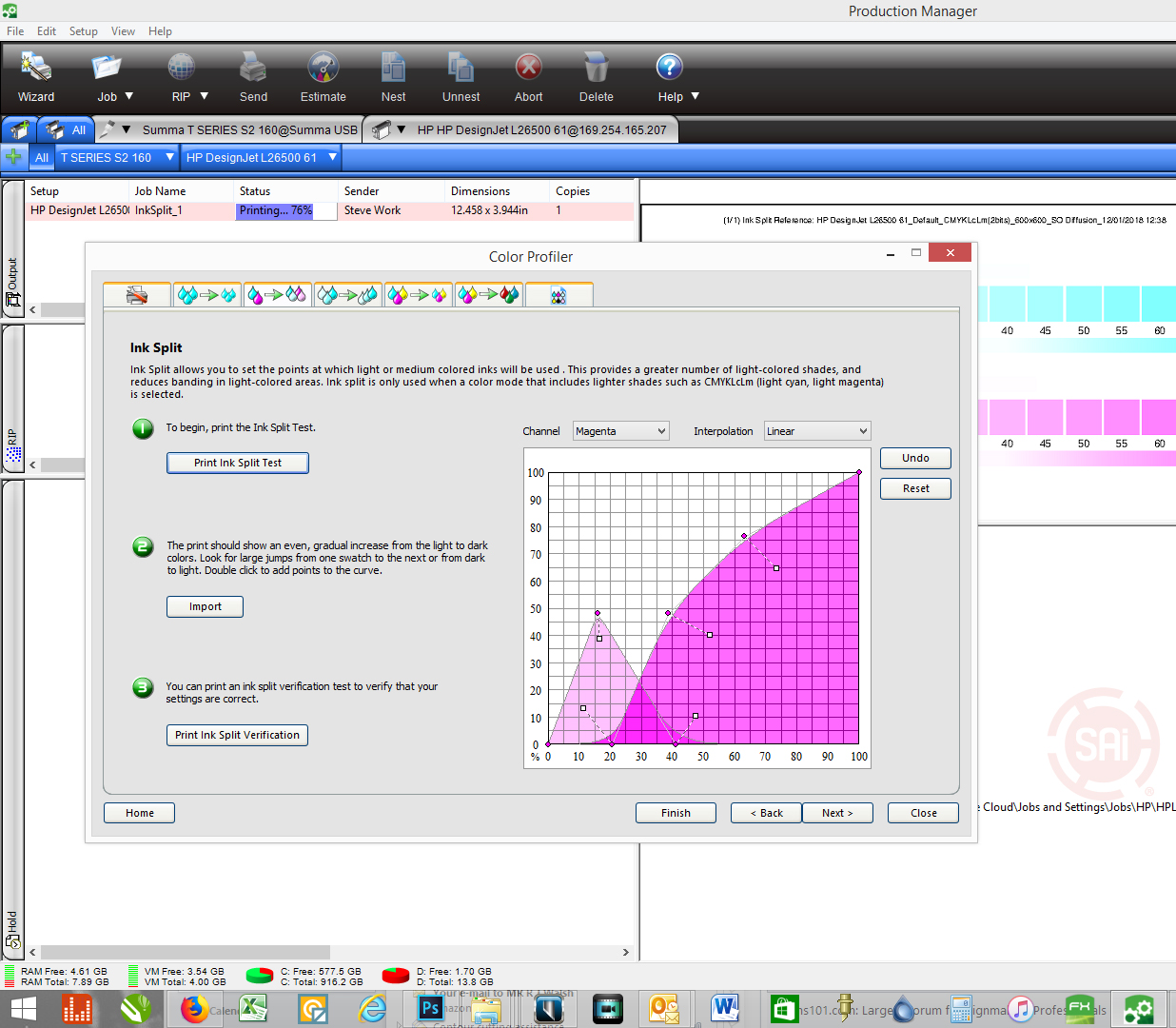Open iTunes from the taskbar
This screenshot has height=1028, width=1176.
pos(1021,1009)
